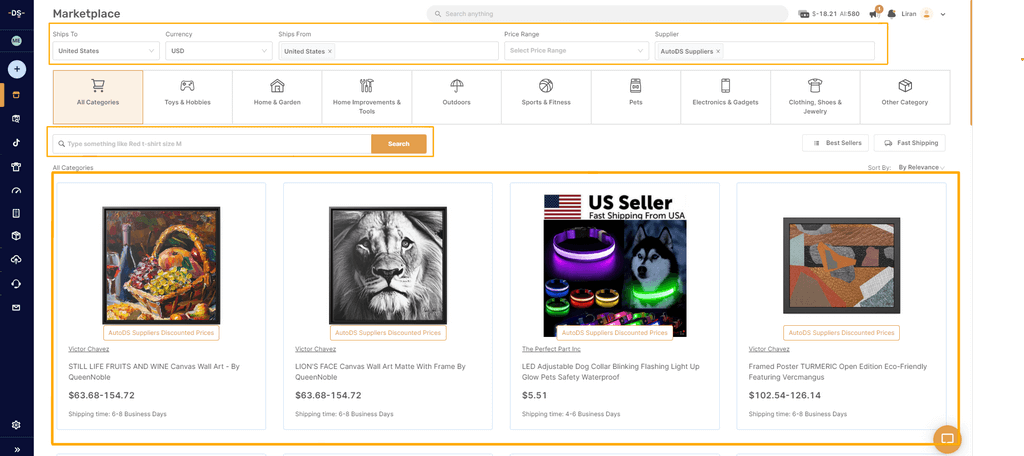Select Home Improvements & Tools category

pyautogui.click(x=367, y=97)
